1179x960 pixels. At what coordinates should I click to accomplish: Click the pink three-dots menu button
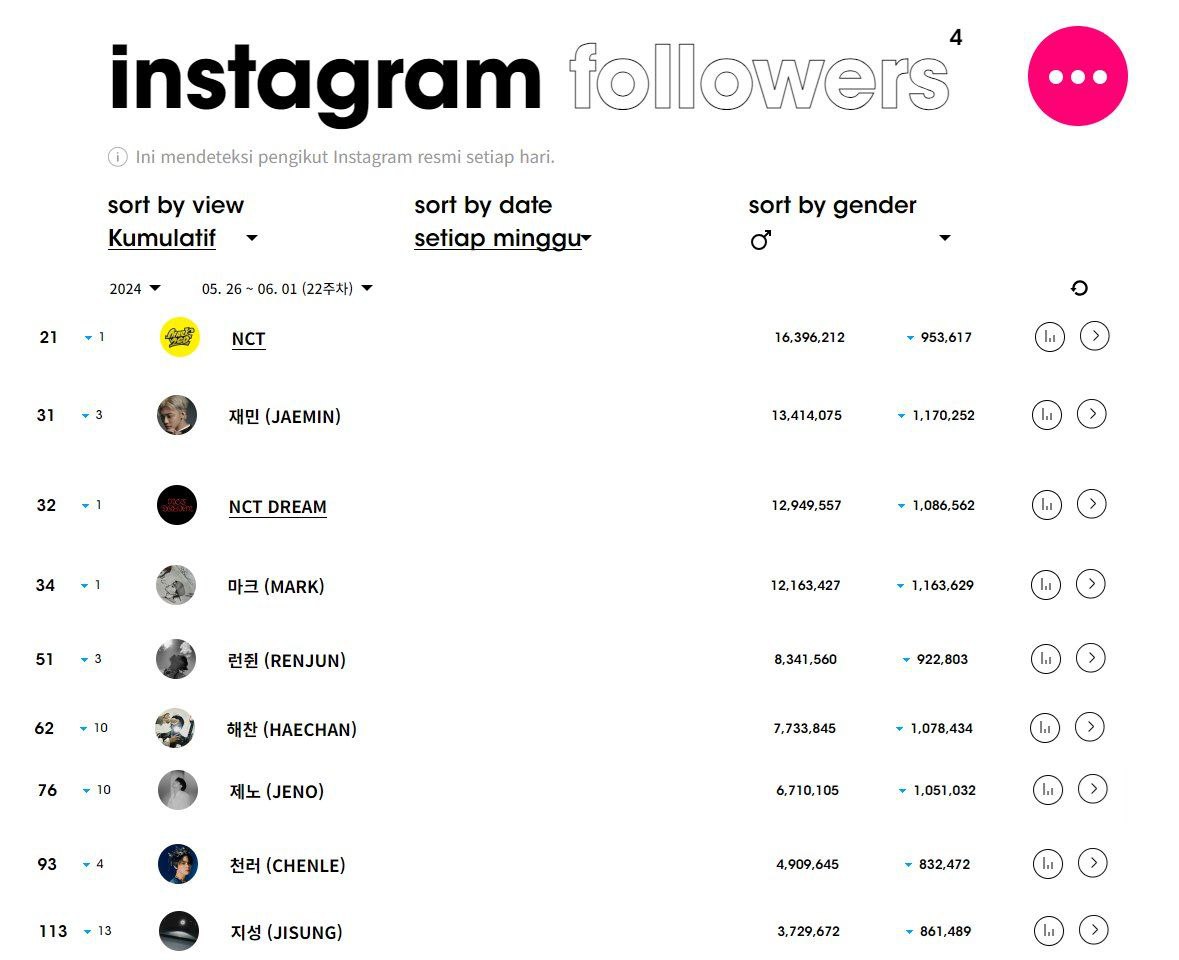click(1077, 76)
